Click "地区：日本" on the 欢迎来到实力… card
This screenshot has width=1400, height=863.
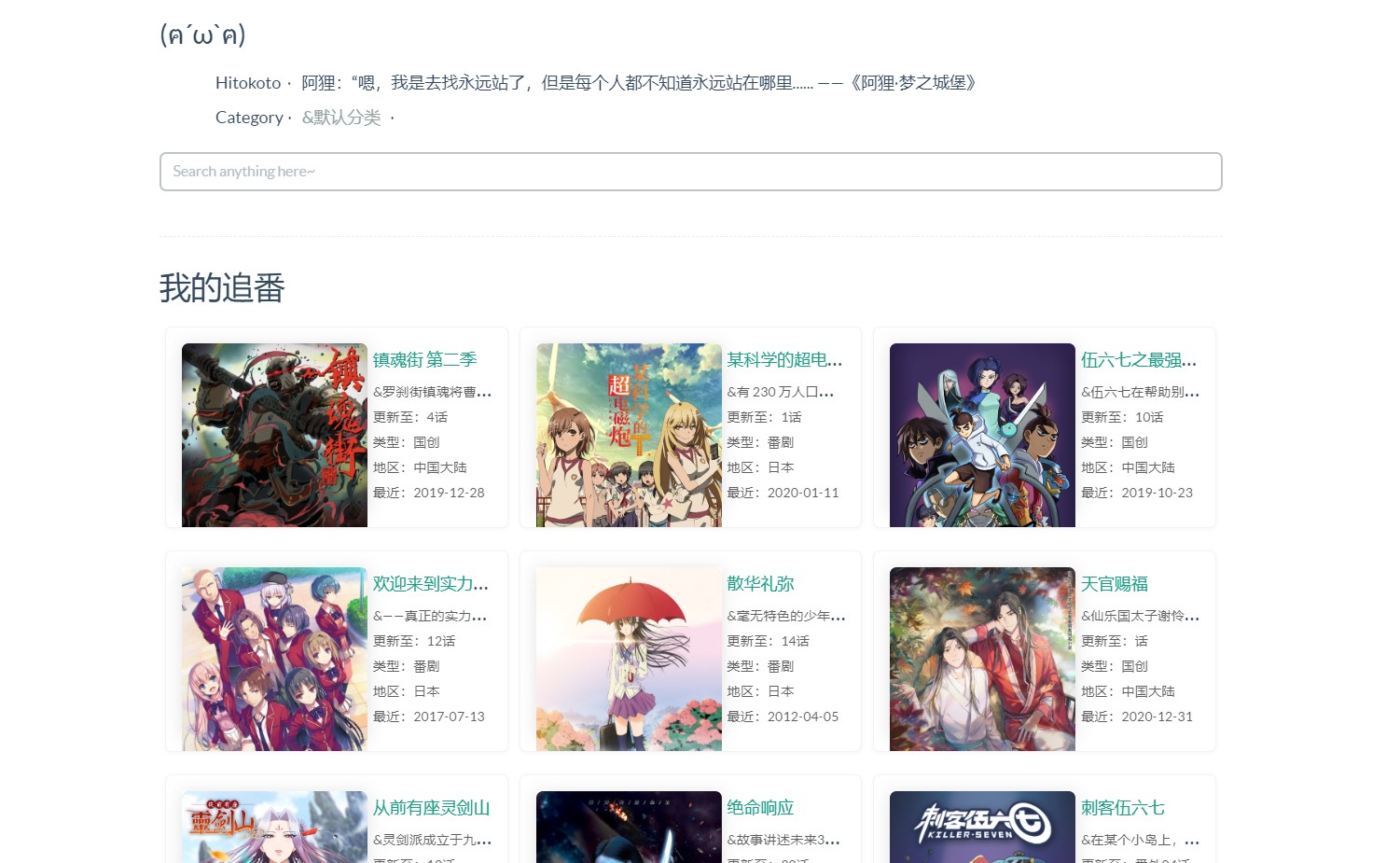pyautogui.click(x=407, y=691)
